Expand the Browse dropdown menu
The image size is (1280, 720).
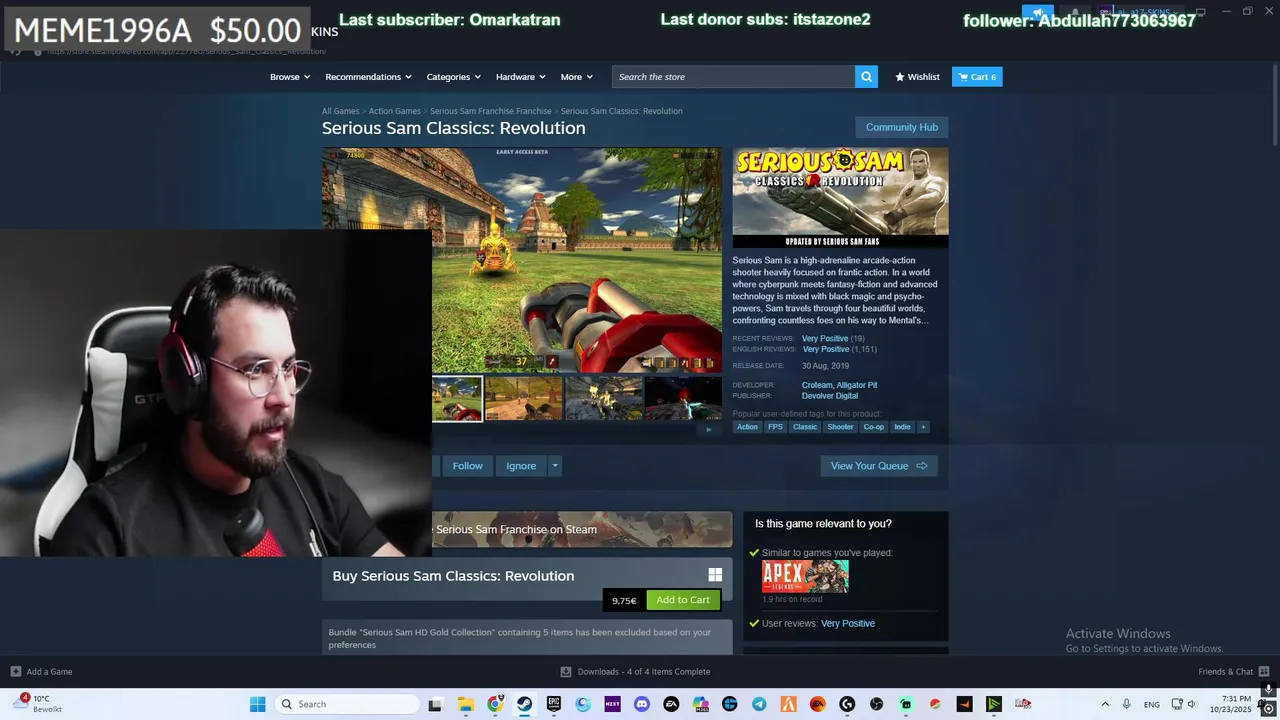(x=290, y=77)
